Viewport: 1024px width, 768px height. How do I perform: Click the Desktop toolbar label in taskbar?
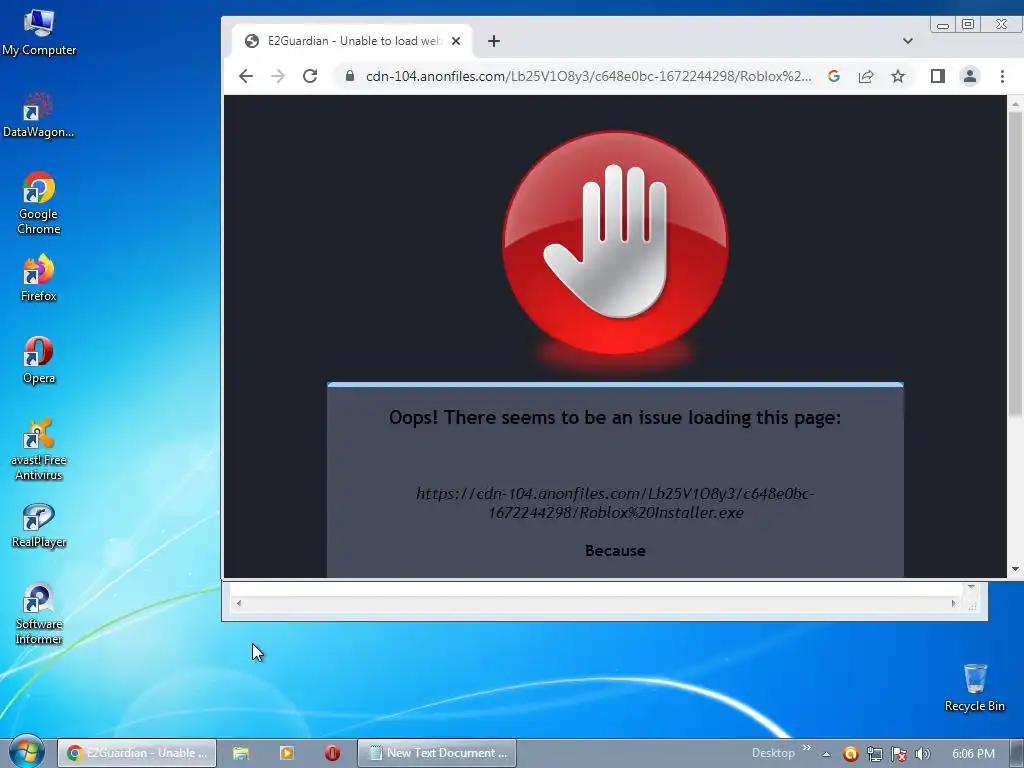coord(773,753)
